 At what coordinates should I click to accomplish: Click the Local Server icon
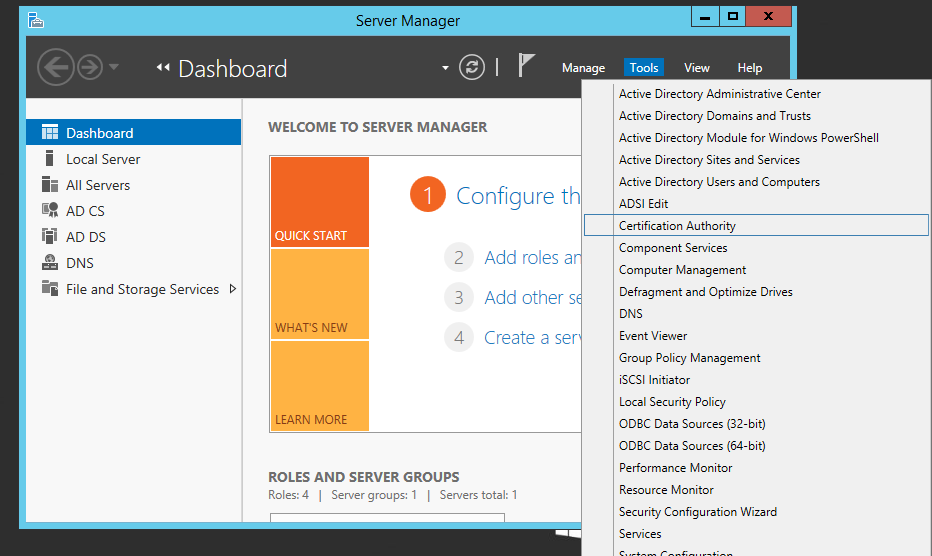pyautogui.click(x=50, y=159)
